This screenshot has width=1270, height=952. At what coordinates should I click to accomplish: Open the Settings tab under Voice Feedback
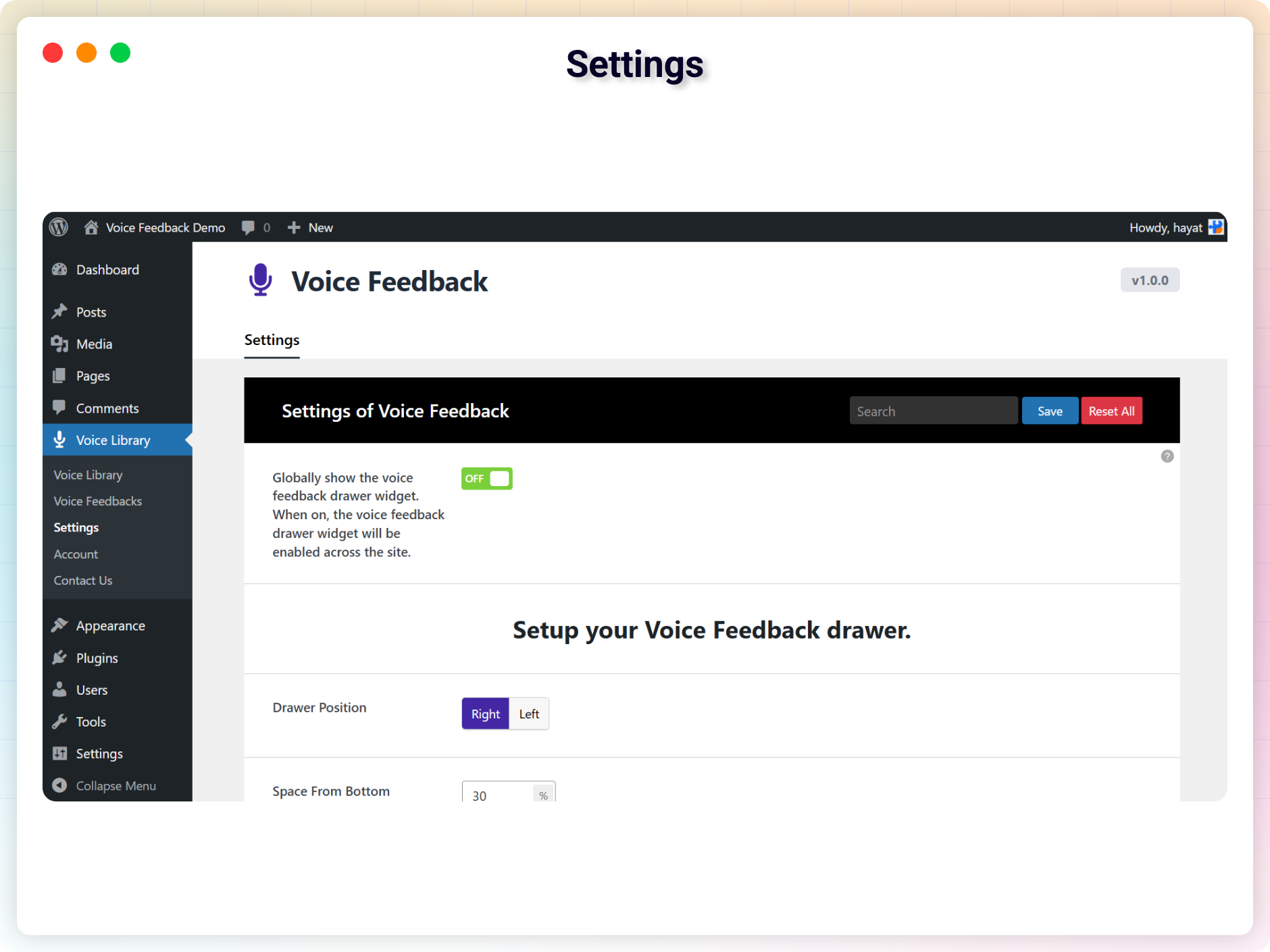272,340
